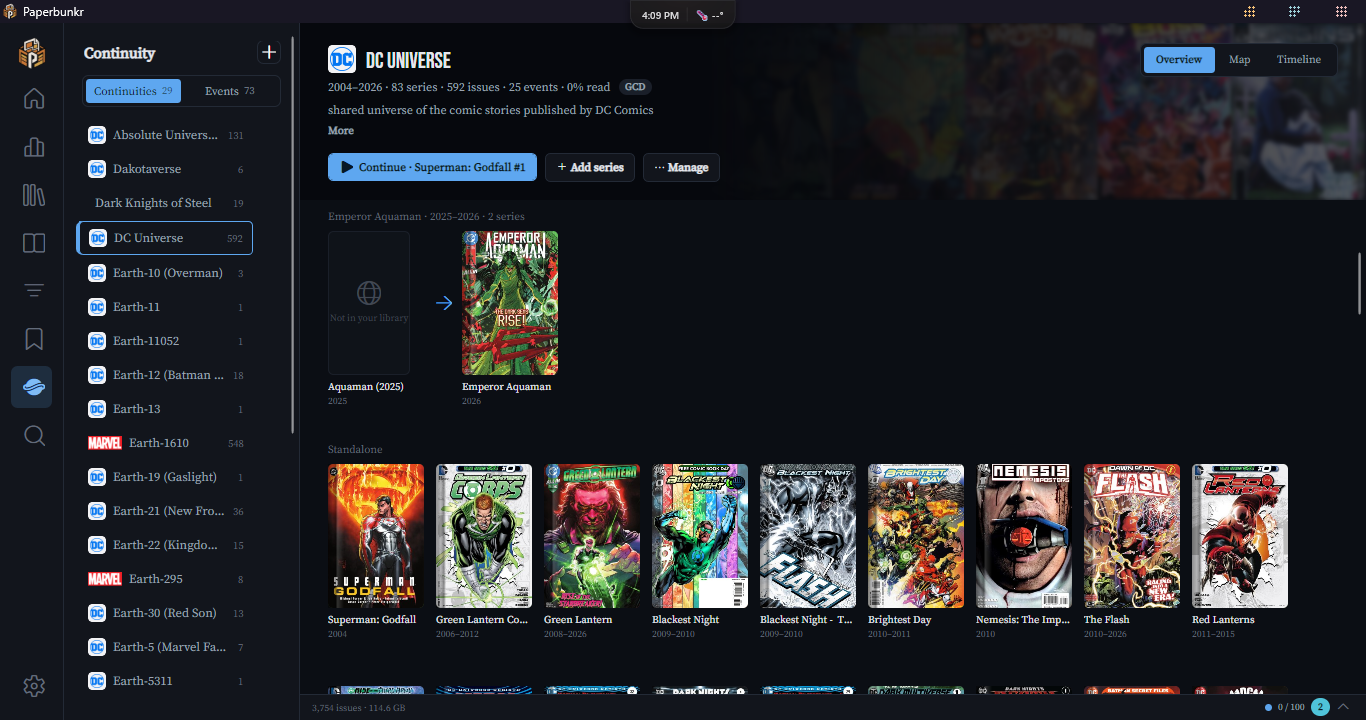The width and height of the screenshot is (1366, 720).
Task: Click the cyan dot-grid title bar icon
Action: [x=1294, y=11]
